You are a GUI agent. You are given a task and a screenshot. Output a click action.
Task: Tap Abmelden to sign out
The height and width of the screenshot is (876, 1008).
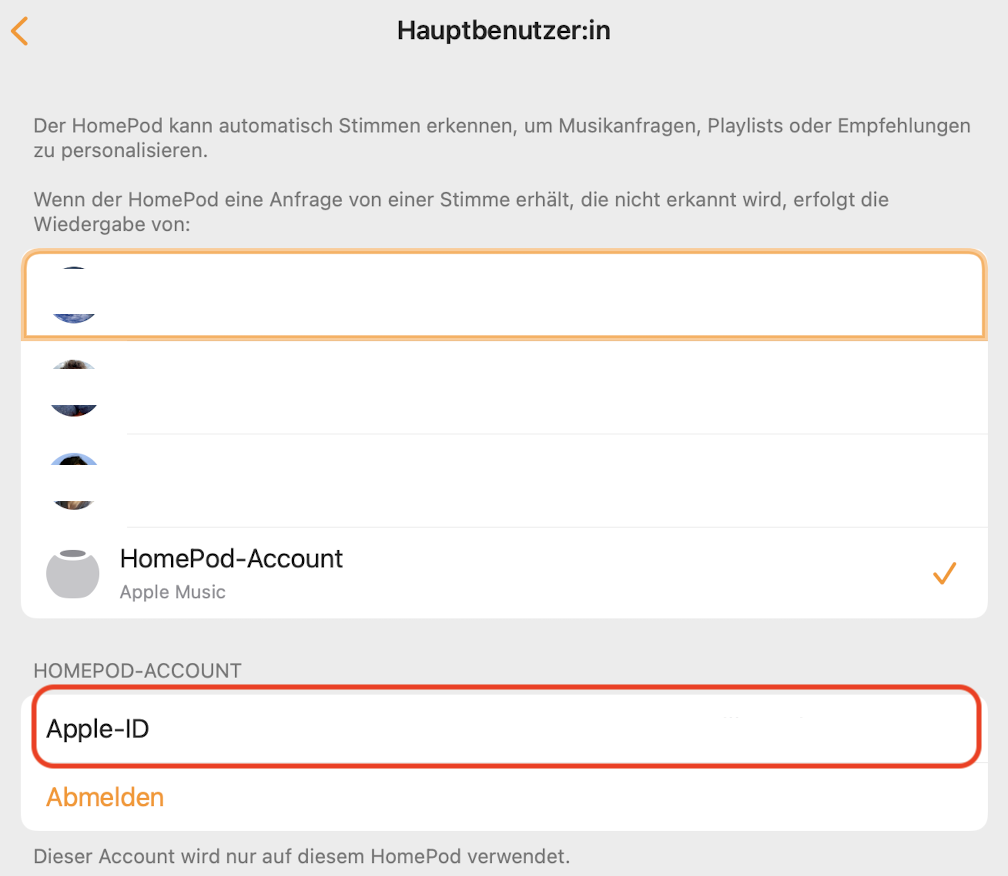[x=105, y=797]
